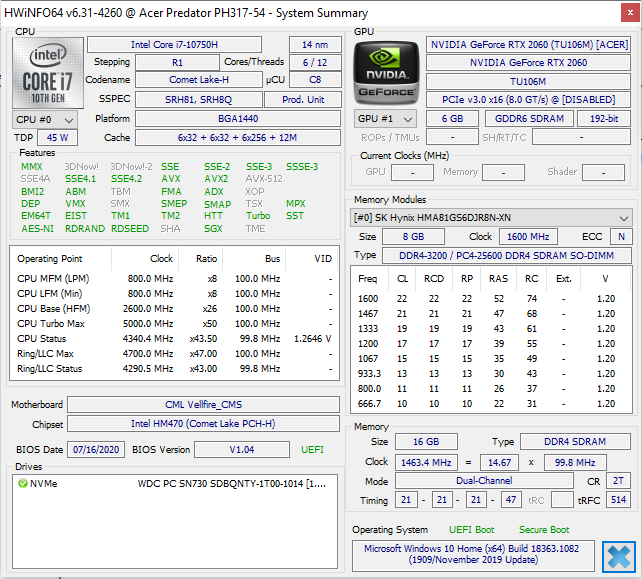
Task: Click the NVIDIA GeForce logo
Action: [386, 73]
